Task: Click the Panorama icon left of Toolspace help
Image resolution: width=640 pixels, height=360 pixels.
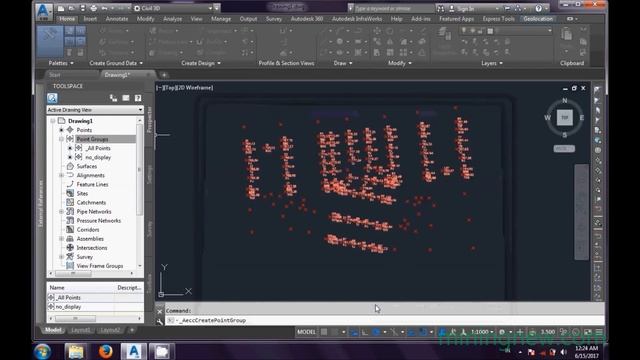Action: click(x=126, y=98)
